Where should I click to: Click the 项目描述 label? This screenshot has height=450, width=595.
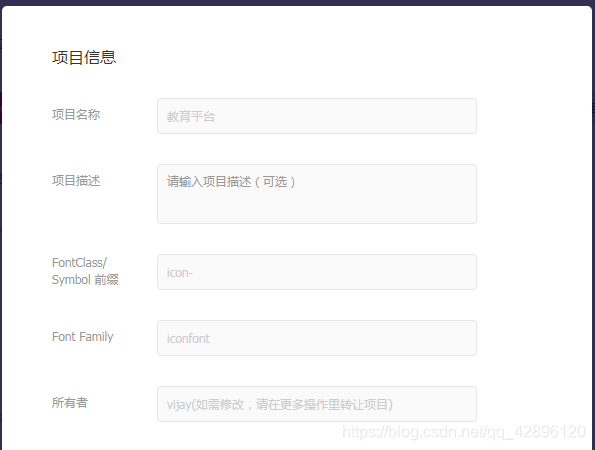[x=76, y=181]
